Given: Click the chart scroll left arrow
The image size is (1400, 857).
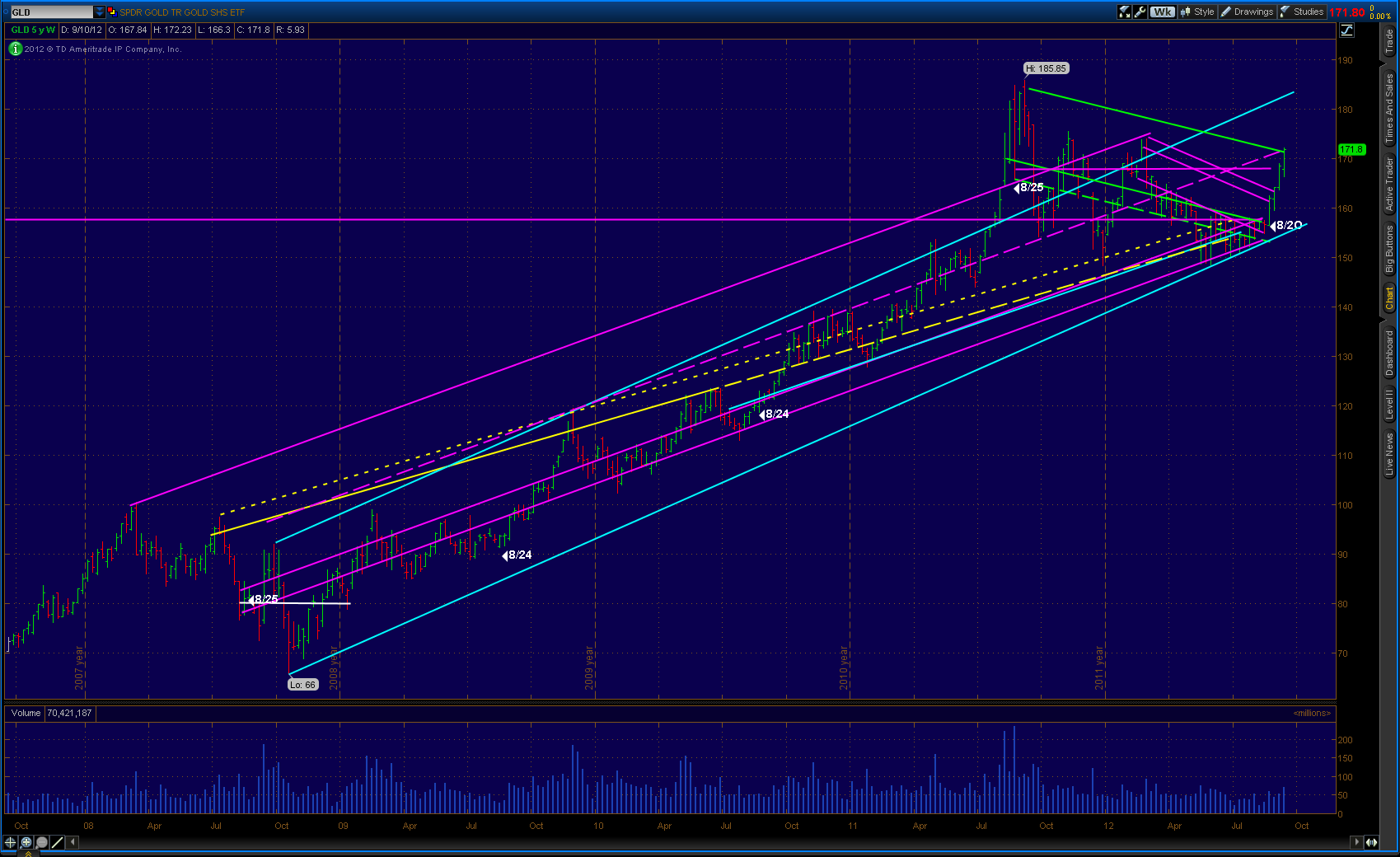Looking at the screenshot, I should (73, 842).
